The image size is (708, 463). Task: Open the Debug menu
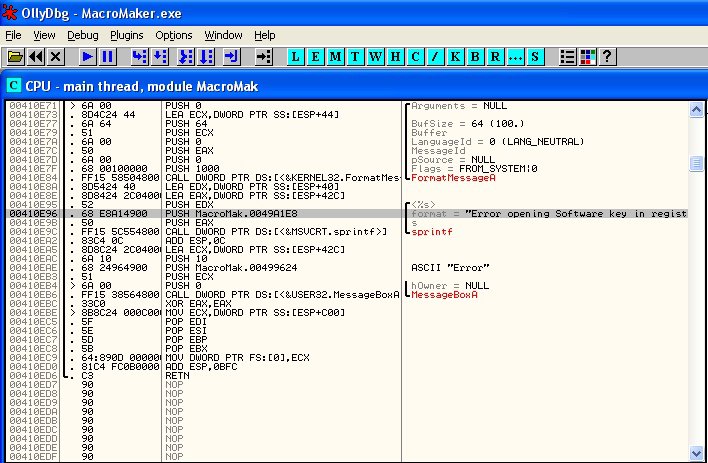tap(83, 35)
